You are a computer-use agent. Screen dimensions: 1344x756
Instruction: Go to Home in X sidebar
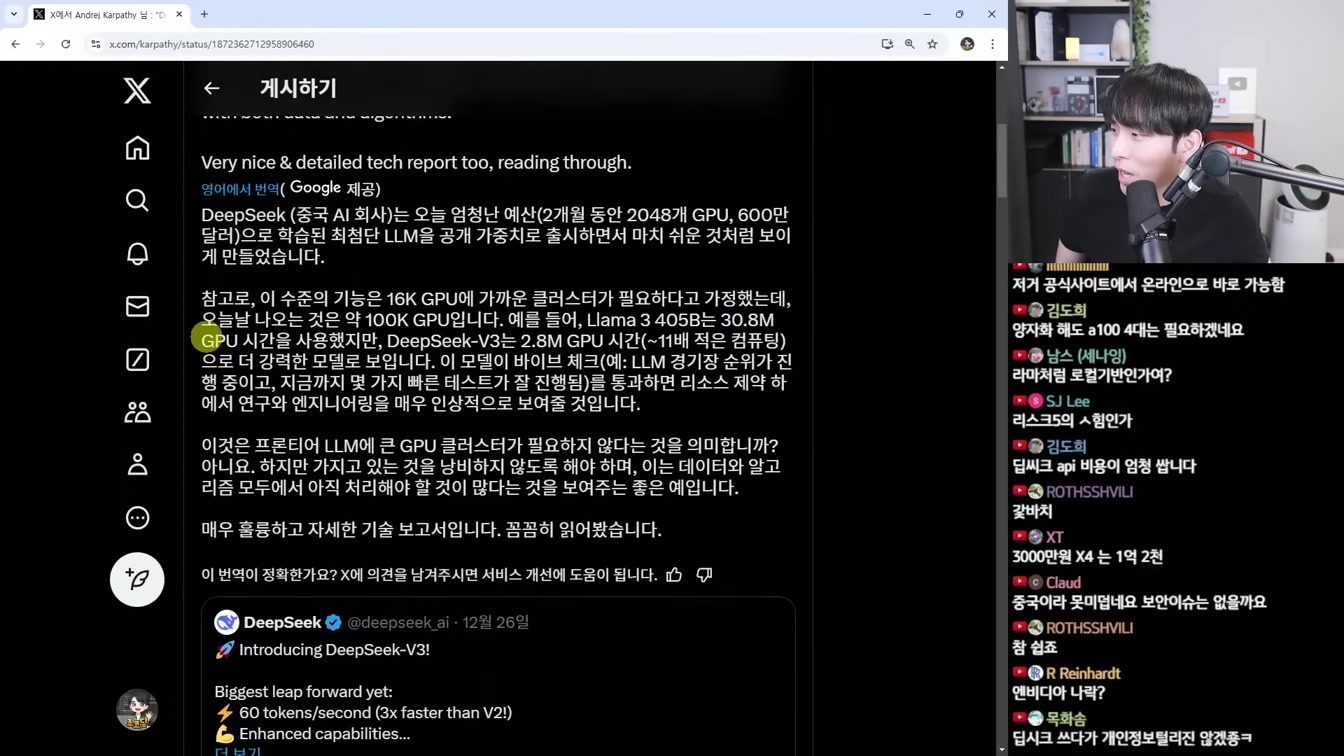137,148
